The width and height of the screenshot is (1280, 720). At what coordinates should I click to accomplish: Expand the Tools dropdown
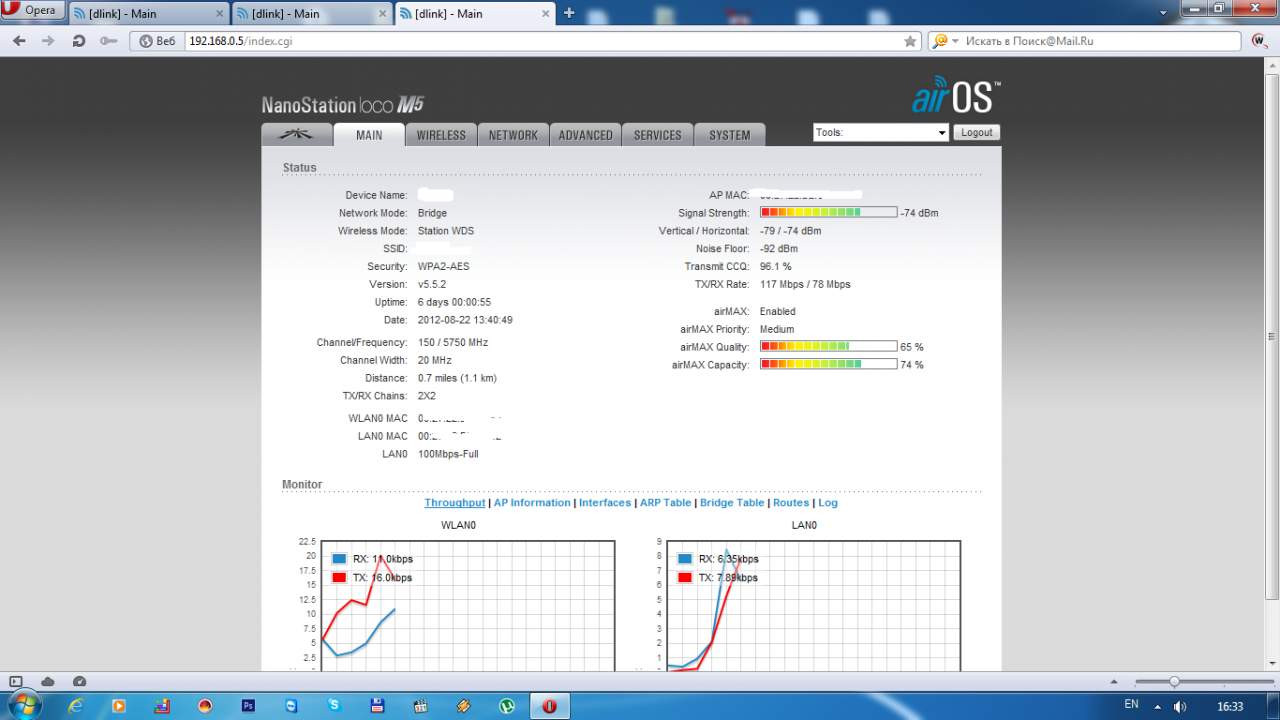tap(881, 132)
